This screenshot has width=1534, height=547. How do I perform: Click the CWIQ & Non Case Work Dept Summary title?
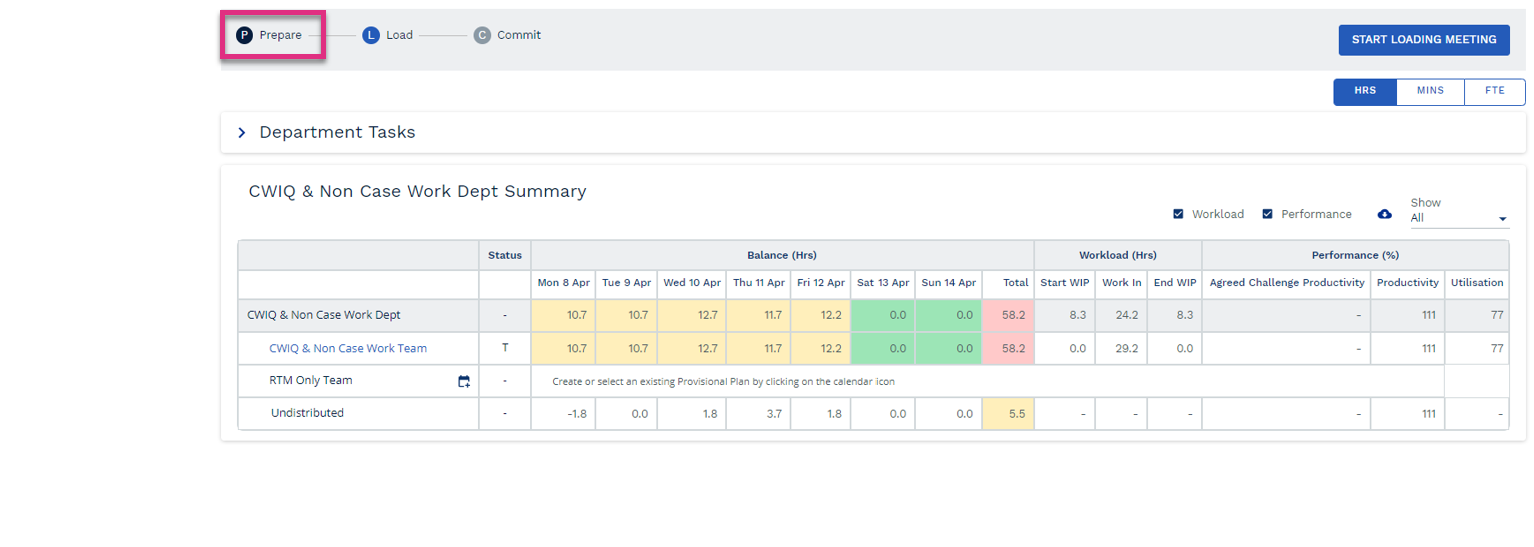(x=417, y=191)
